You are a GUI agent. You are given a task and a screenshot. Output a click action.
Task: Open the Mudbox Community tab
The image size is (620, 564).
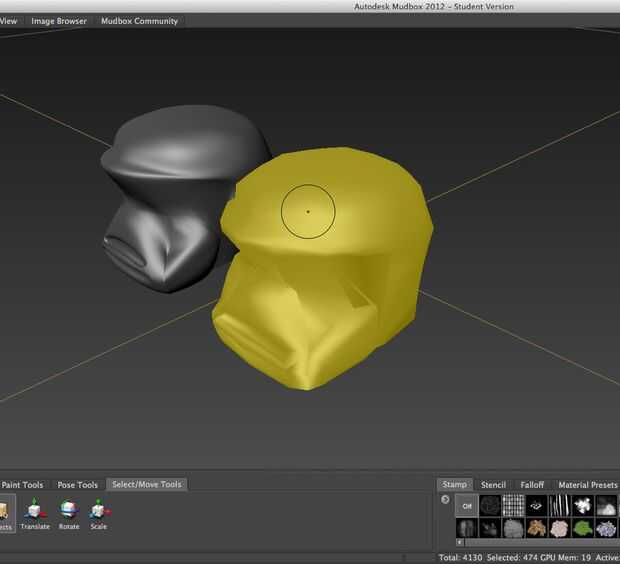pyautogui.click(x=139, y=21)
